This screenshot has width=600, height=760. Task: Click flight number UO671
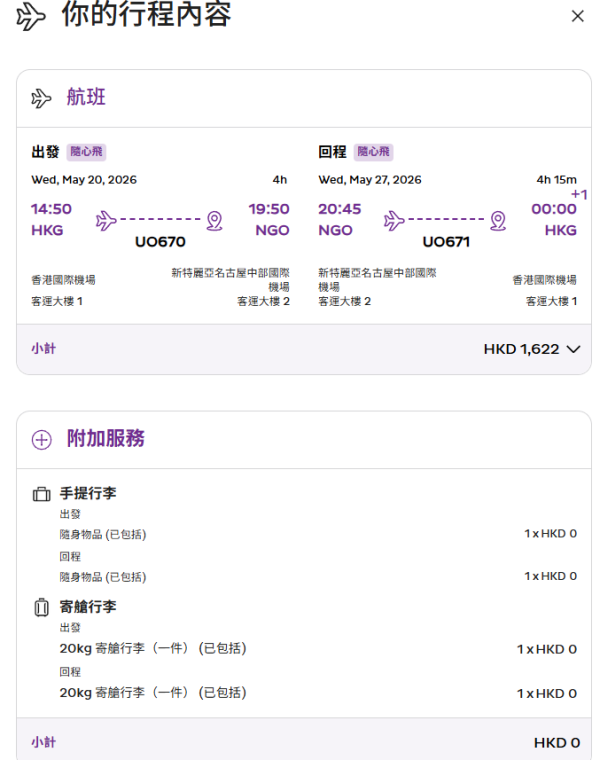click(x=447, y=242)
